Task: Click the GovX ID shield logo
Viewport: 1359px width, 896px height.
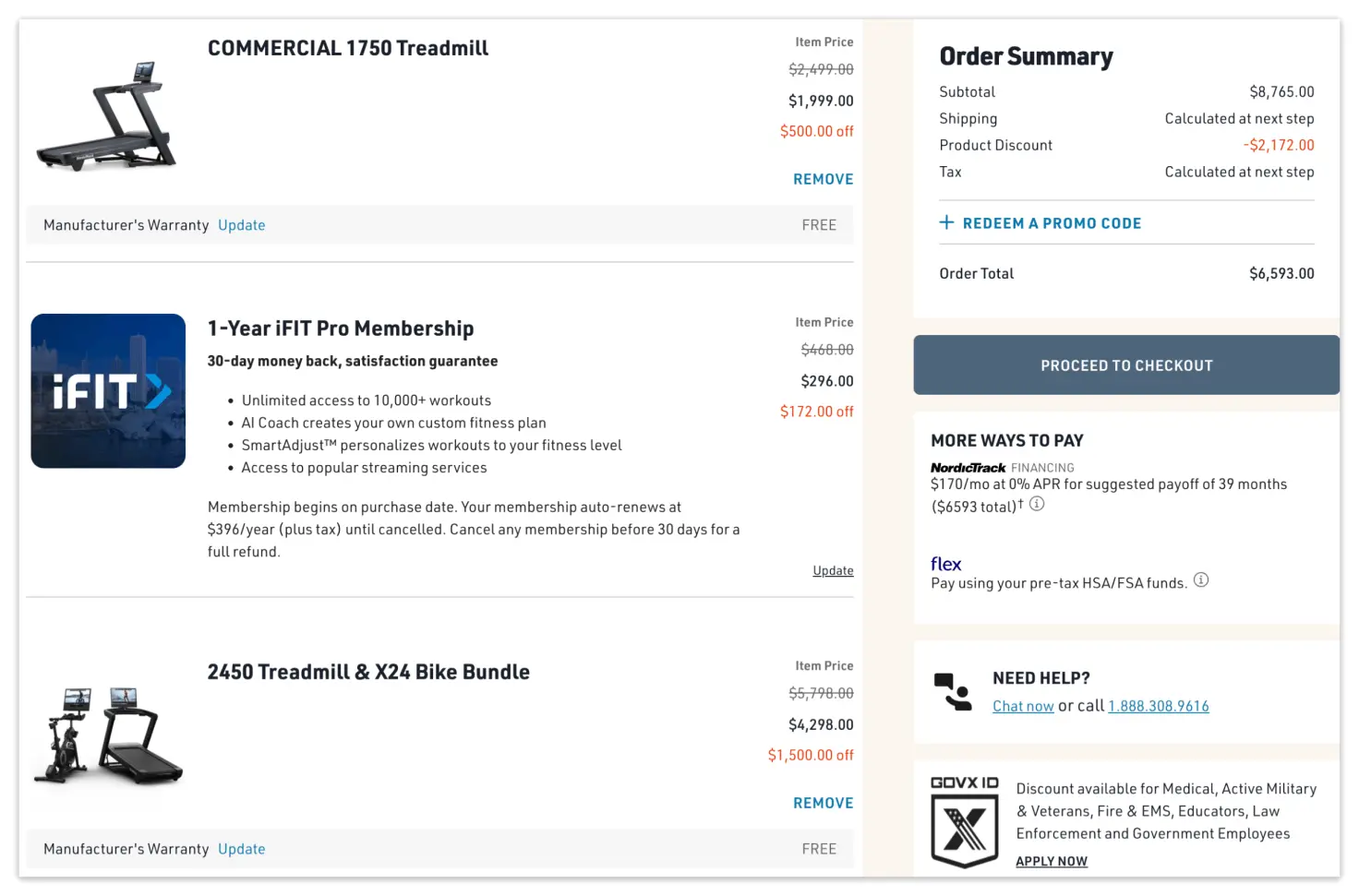Action: click(x=964, y=824)
